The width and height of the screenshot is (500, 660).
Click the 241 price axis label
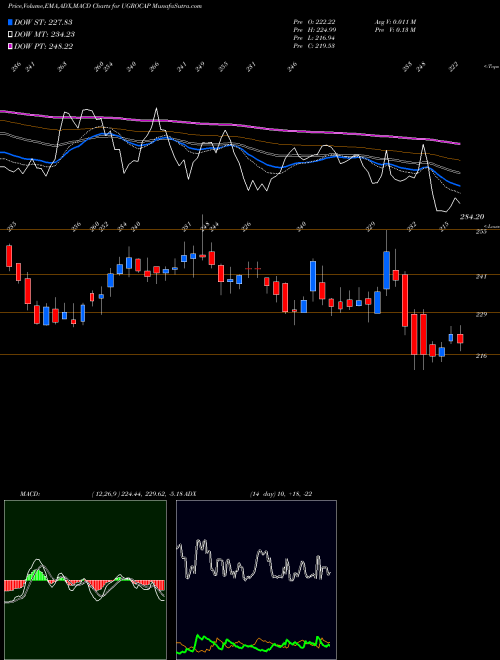pos(481,277)
